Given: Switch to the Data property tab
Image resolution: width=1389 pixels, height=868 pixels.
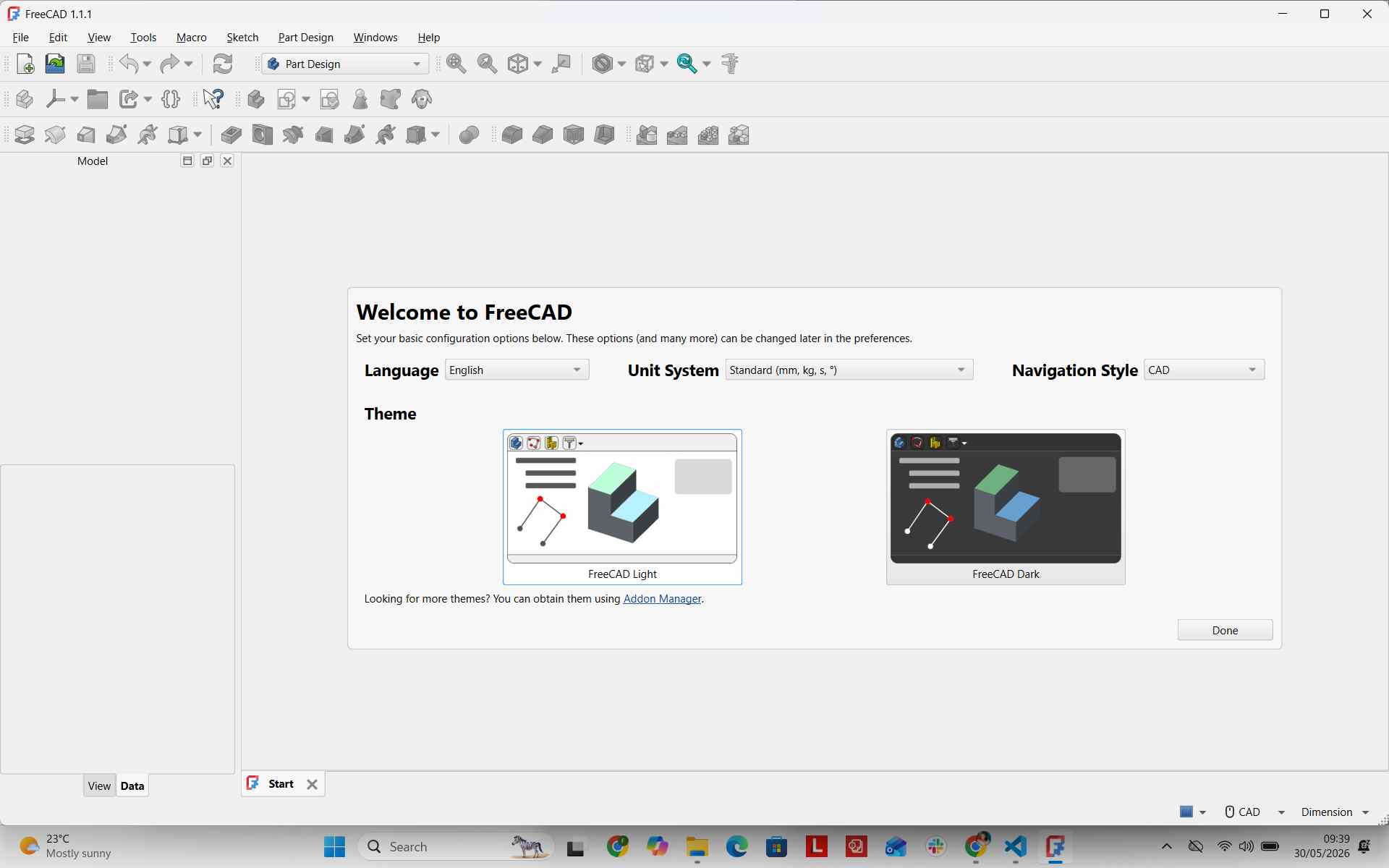Looking at the screenshot, I should pos(132,786).
